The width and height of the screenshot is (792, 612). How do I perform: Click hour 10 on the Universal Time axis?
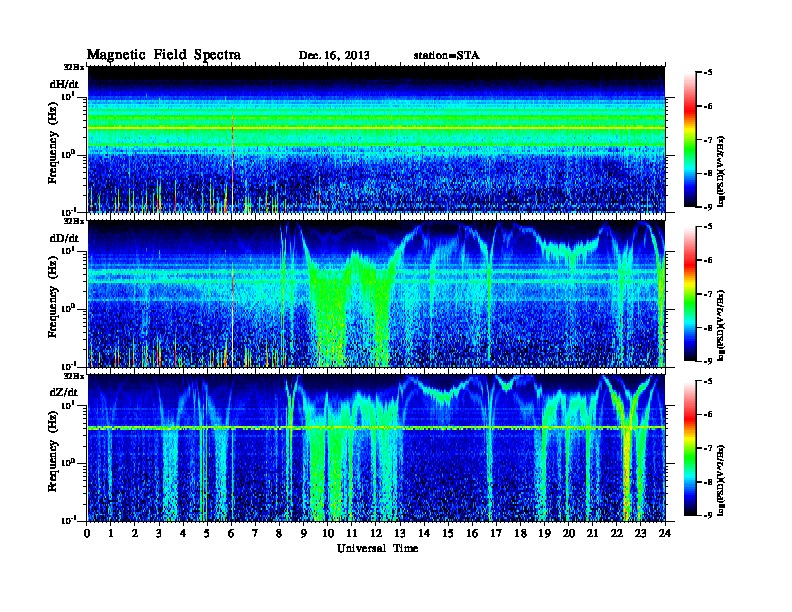328,533
